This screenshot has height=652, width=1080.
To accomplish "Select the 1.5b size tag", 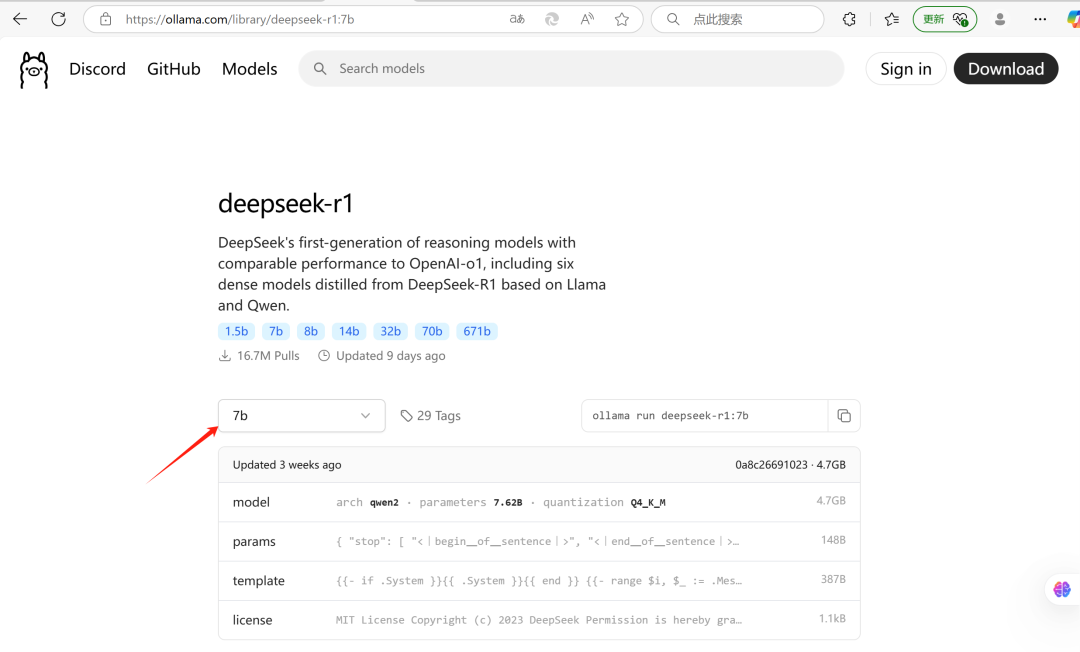I will point(236,331).
